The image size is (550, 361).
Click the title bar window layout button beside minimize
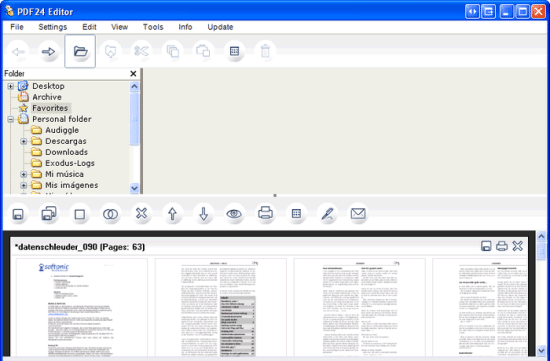point(489,12)
